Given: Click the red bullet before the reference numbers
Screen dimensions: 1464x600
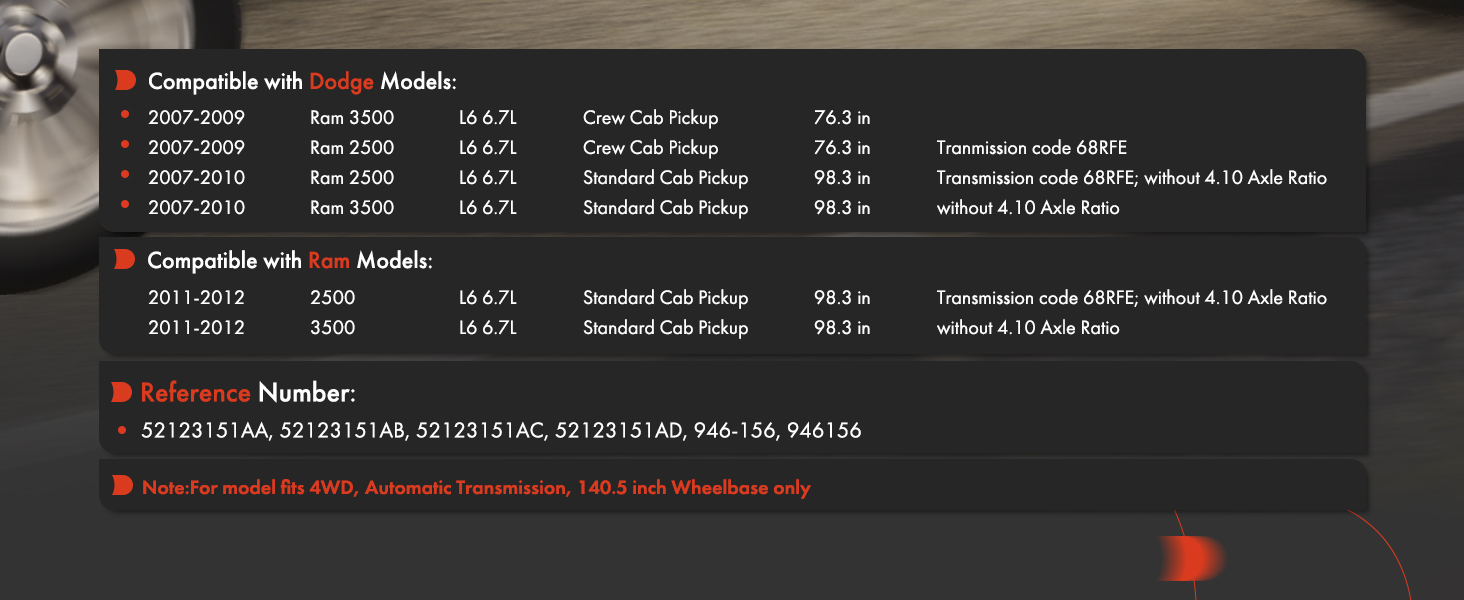Looking at the screenshot, I should click(121, 432).
